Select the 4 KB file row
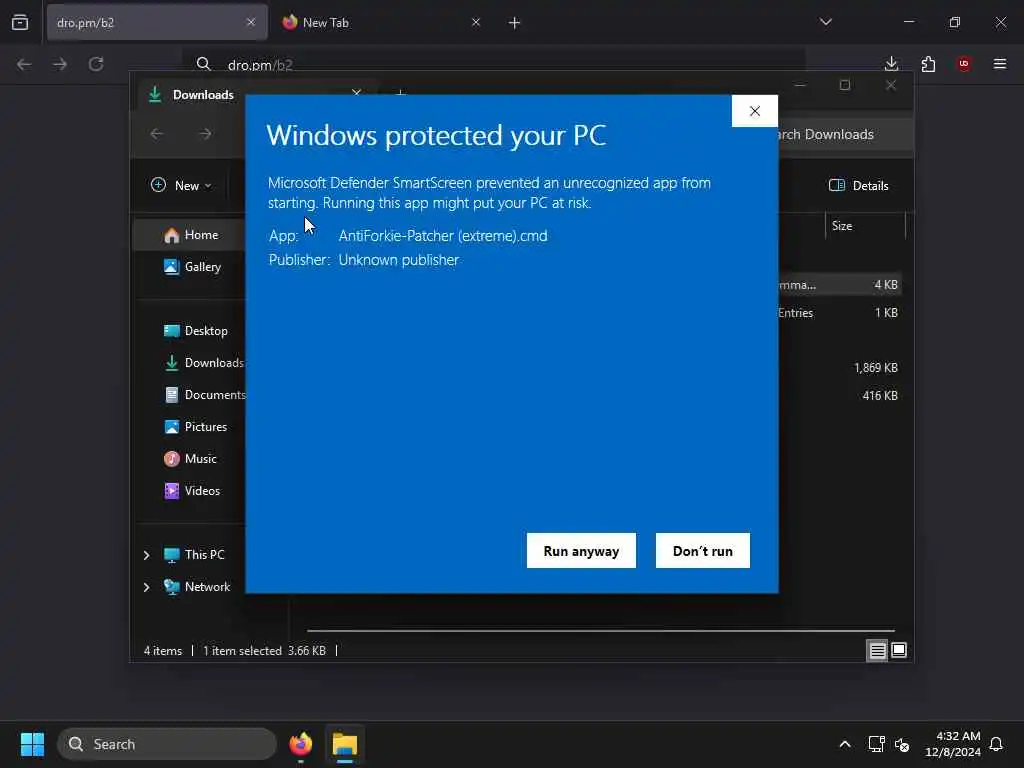1024x768 pixels. point(840,285)
